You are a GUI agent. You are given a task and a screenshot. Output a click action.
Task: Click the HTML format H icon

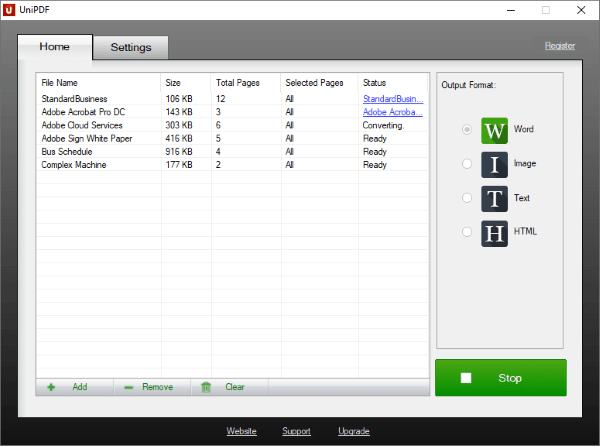click(x=494, y=233)
